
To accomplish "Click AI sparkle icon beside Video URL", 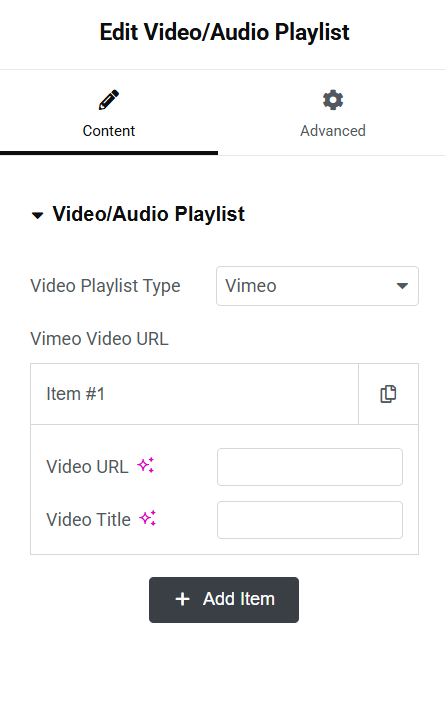I will coord(146,465).
